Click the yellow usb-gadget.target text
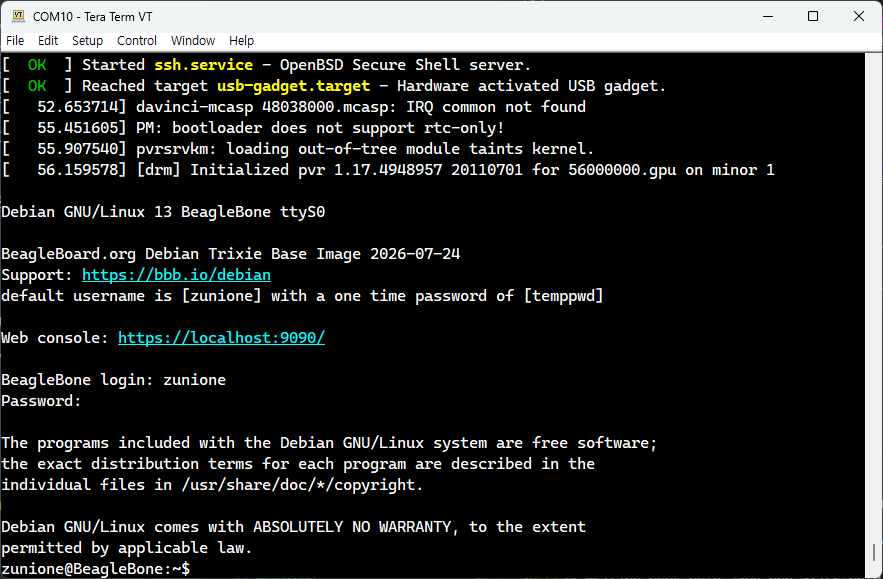This screenshot has height=579, width=883. (x=293, y=86)
